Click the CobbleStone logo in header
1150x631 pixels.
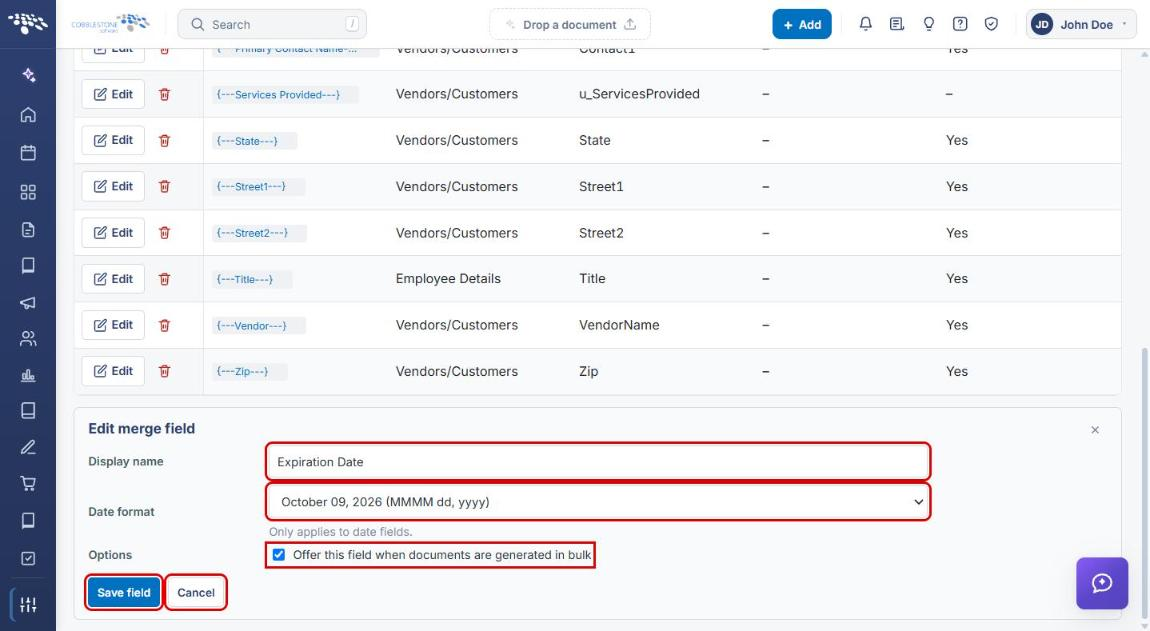[110, 23]
